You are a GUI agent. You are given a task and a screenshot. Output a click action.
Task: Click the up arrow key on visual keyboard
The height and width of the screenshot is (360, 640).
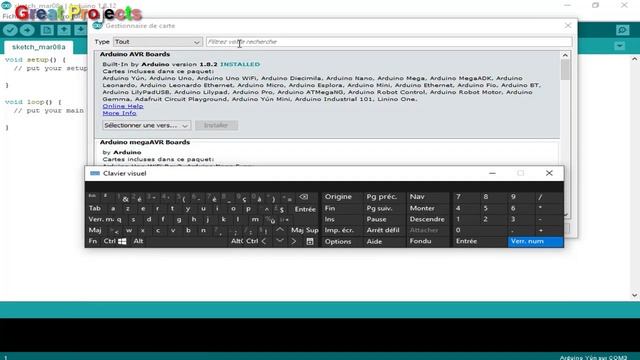(280, 230)
